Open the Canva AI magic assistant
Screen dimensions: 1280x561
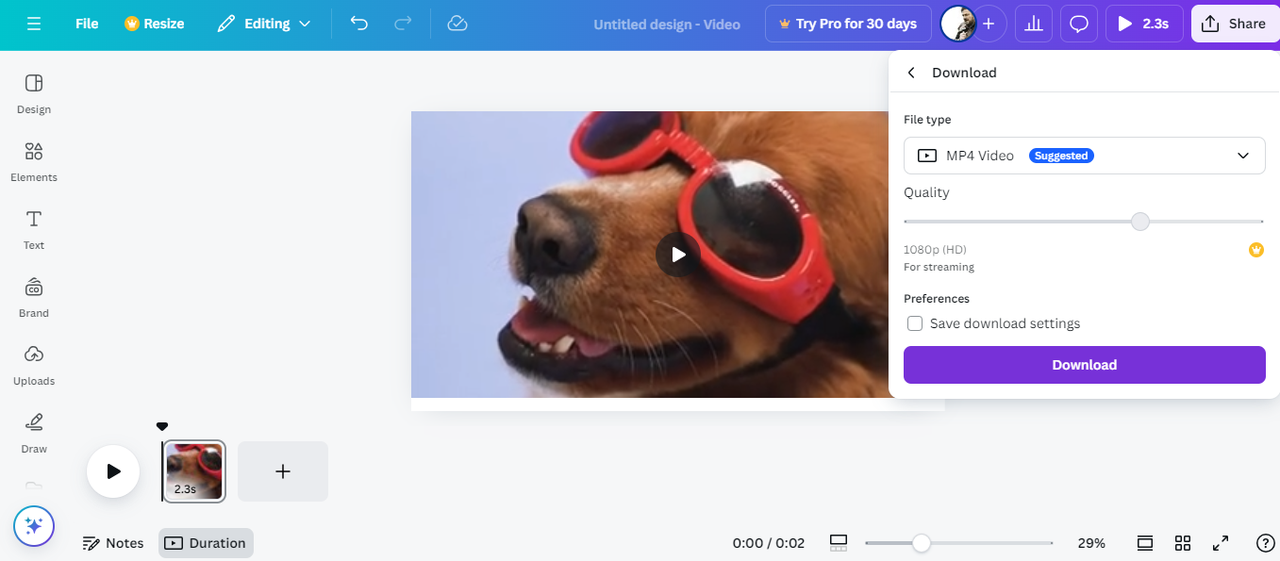tap(34, 526)
